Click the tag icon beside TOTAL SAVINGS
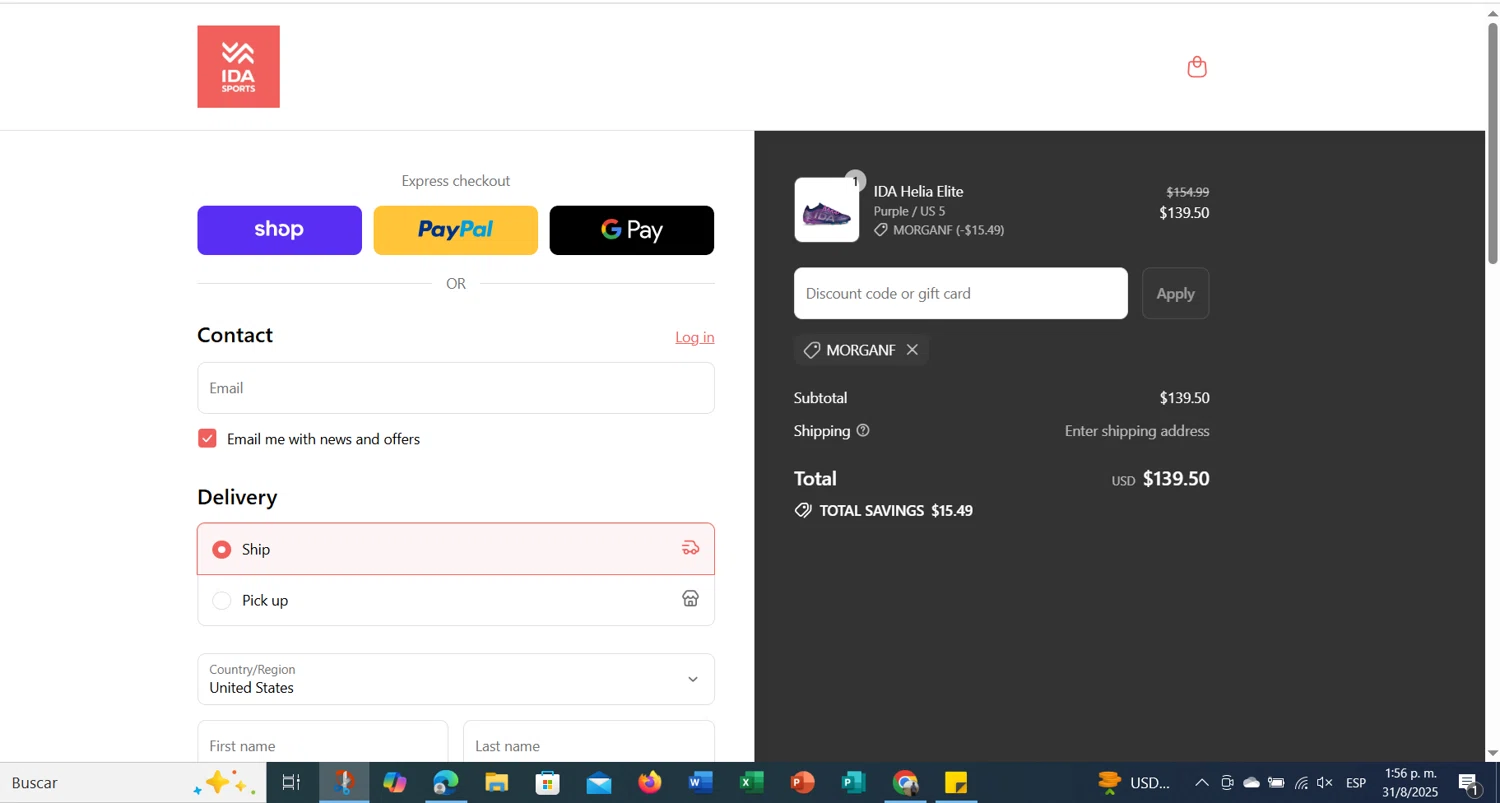The image size is (1500, 803). (803, 511)
